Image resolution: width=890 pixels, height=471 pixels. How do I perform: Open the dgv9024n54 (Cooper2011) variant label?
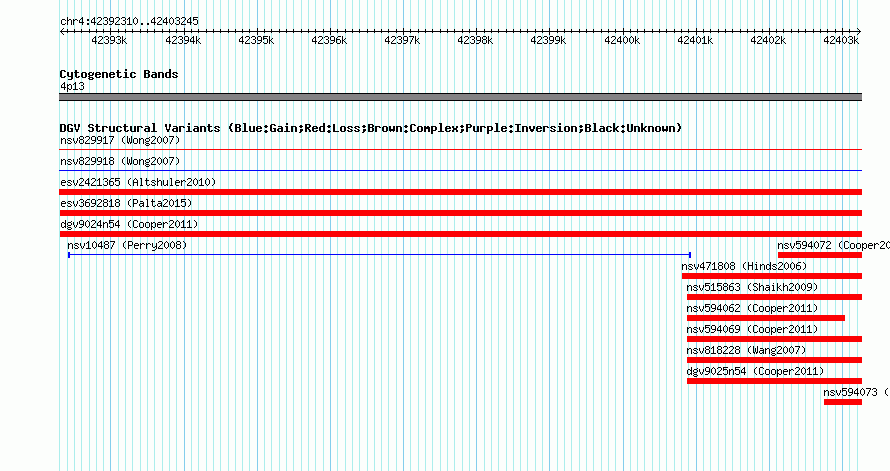(x=129, y=224)
